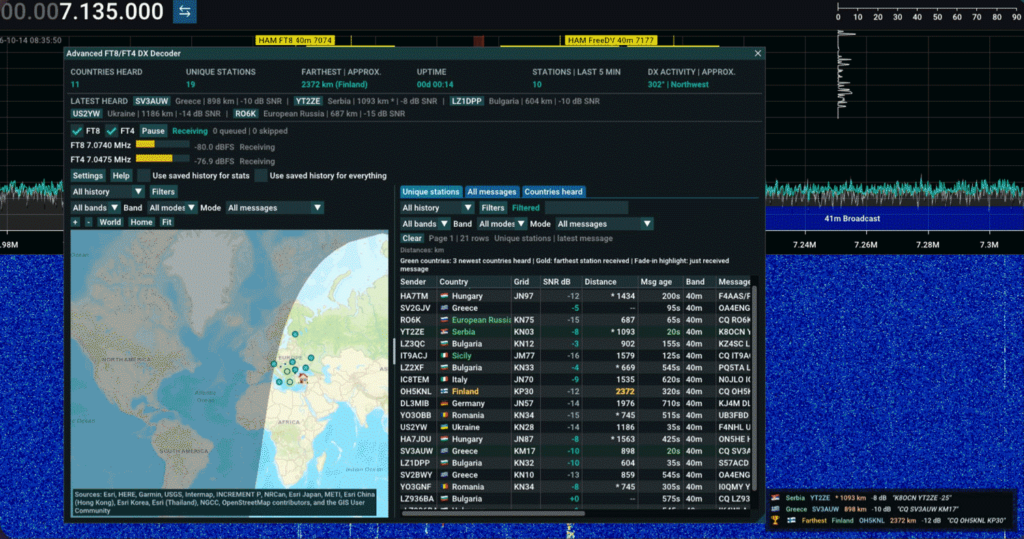This screenshot has width=1024, height=539.
Task: Close the Advanced FT8/FT4 DX Decoder window
Action: (758, 54)
